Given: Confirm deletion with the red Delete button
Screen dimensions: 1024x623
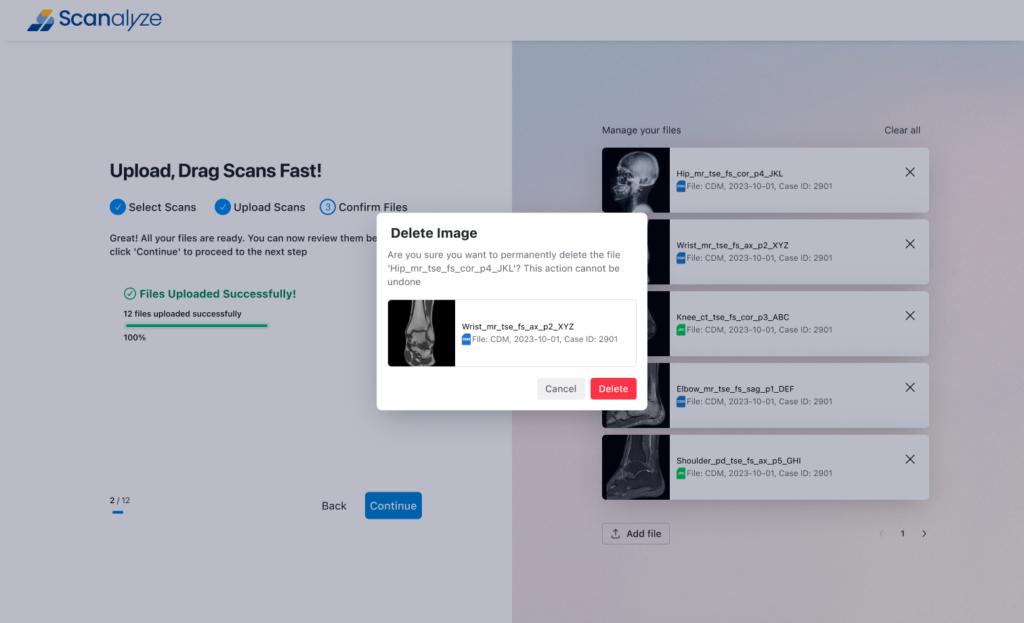Looking at the screenshot, I should (x=613, y=389).
